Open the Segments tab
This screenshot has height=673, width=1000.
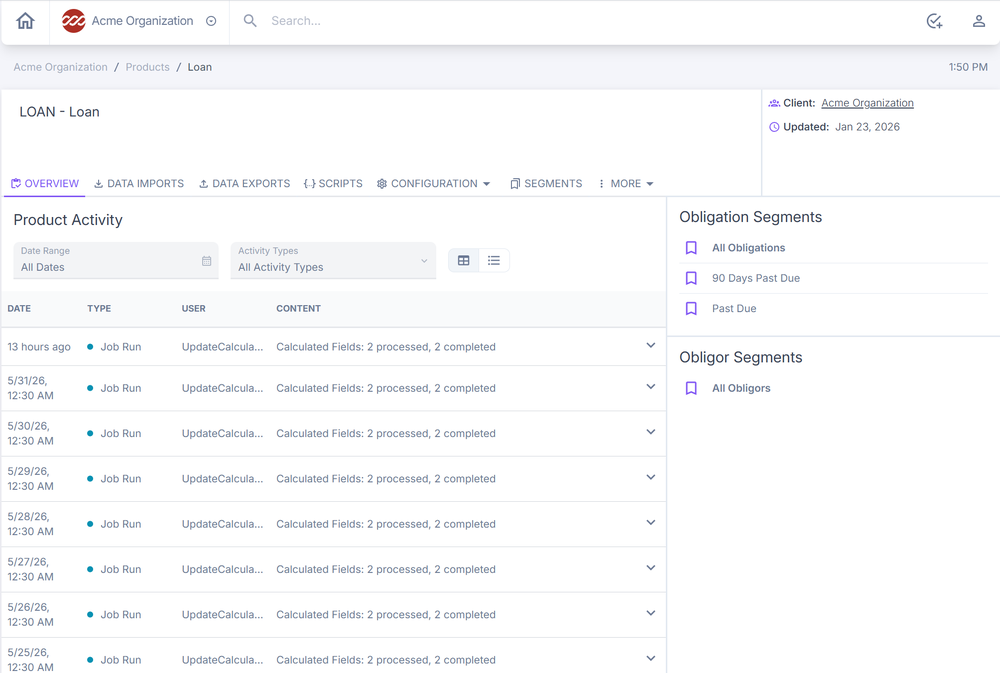coord(546,184)
